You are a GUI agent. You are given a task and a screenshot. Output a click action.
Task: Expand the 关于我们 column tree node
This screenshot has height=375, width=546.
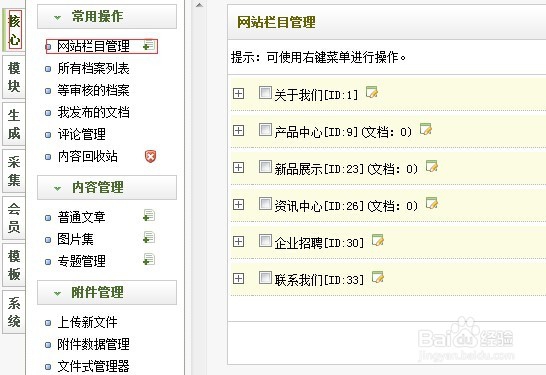pos(238,93)
